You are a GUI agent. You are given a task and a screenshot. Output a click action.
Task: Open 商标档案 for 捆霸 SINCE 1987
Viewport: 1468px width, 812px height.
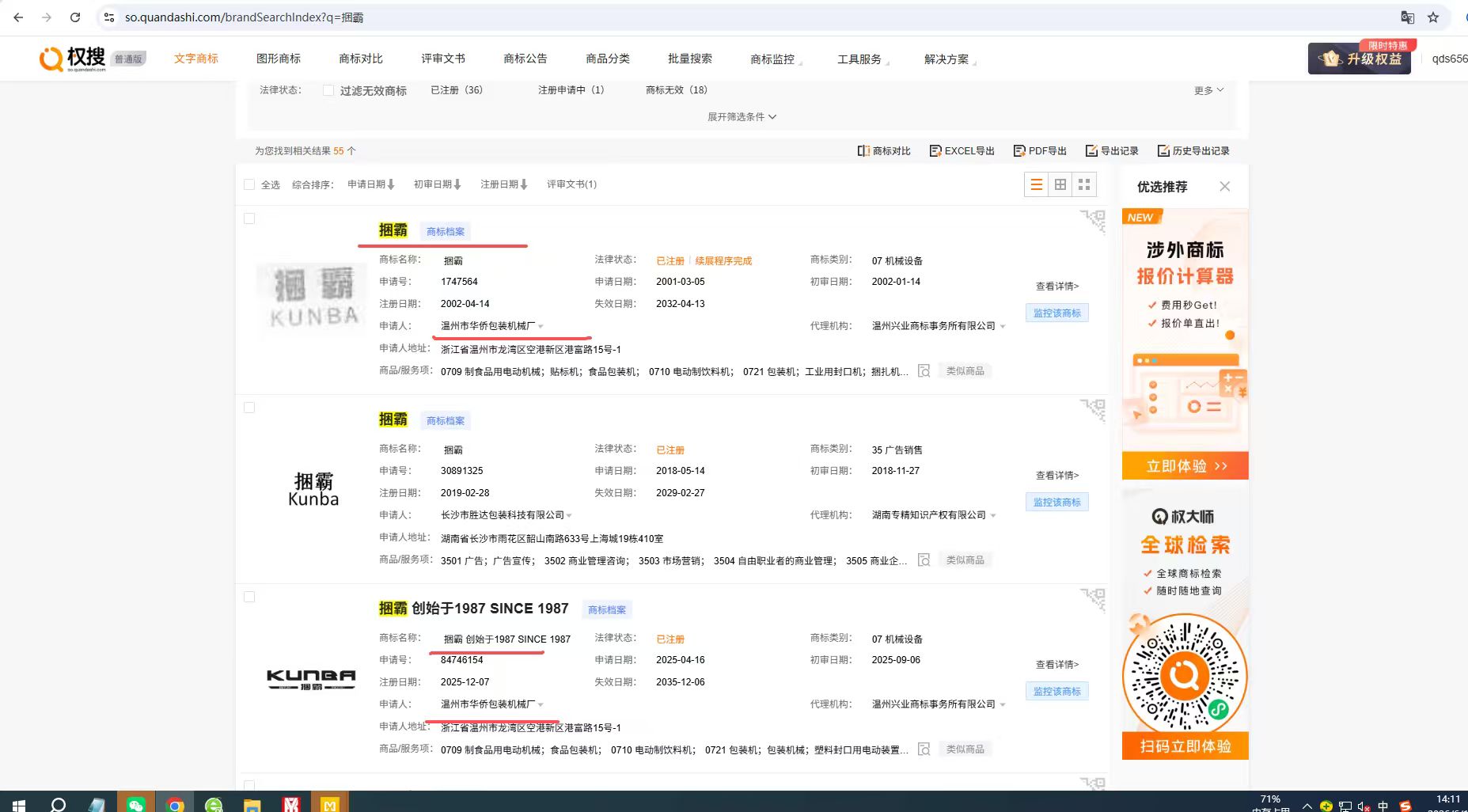[607, 610]
